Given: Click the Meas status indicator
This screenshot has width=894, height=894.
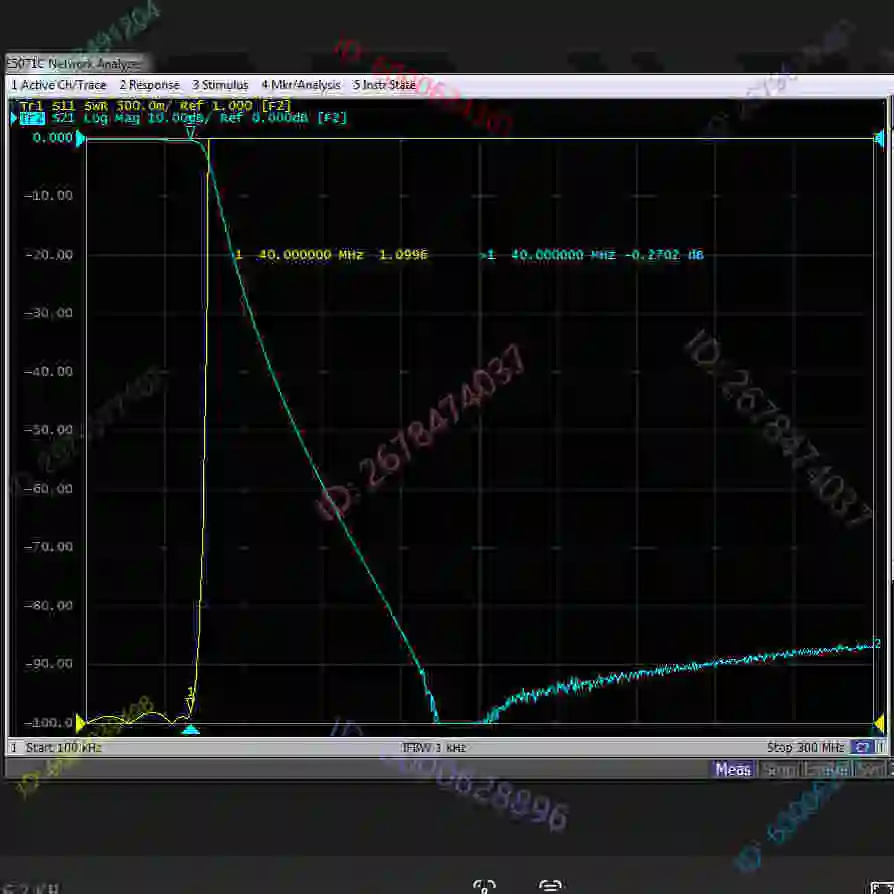Looking at the screenshot, I should pyautogui.click(x=733, y=770).
